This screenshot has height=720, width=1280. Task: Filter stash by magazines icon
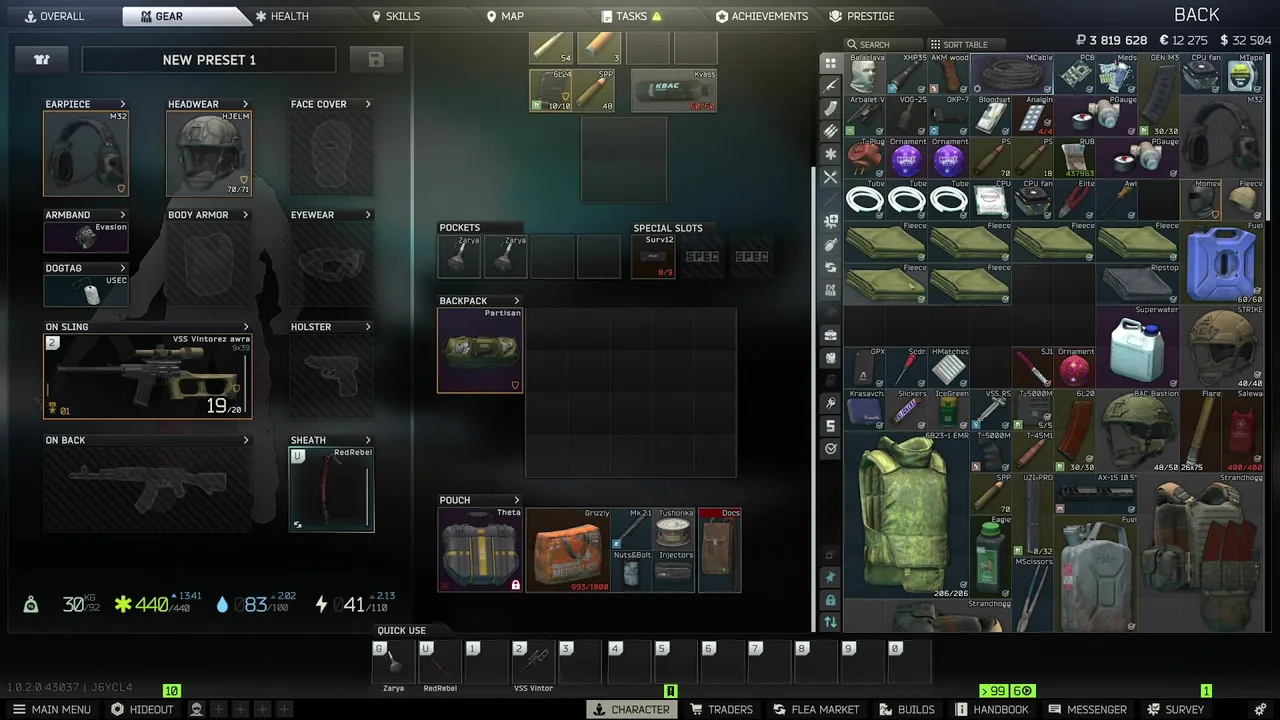(830, 109)
